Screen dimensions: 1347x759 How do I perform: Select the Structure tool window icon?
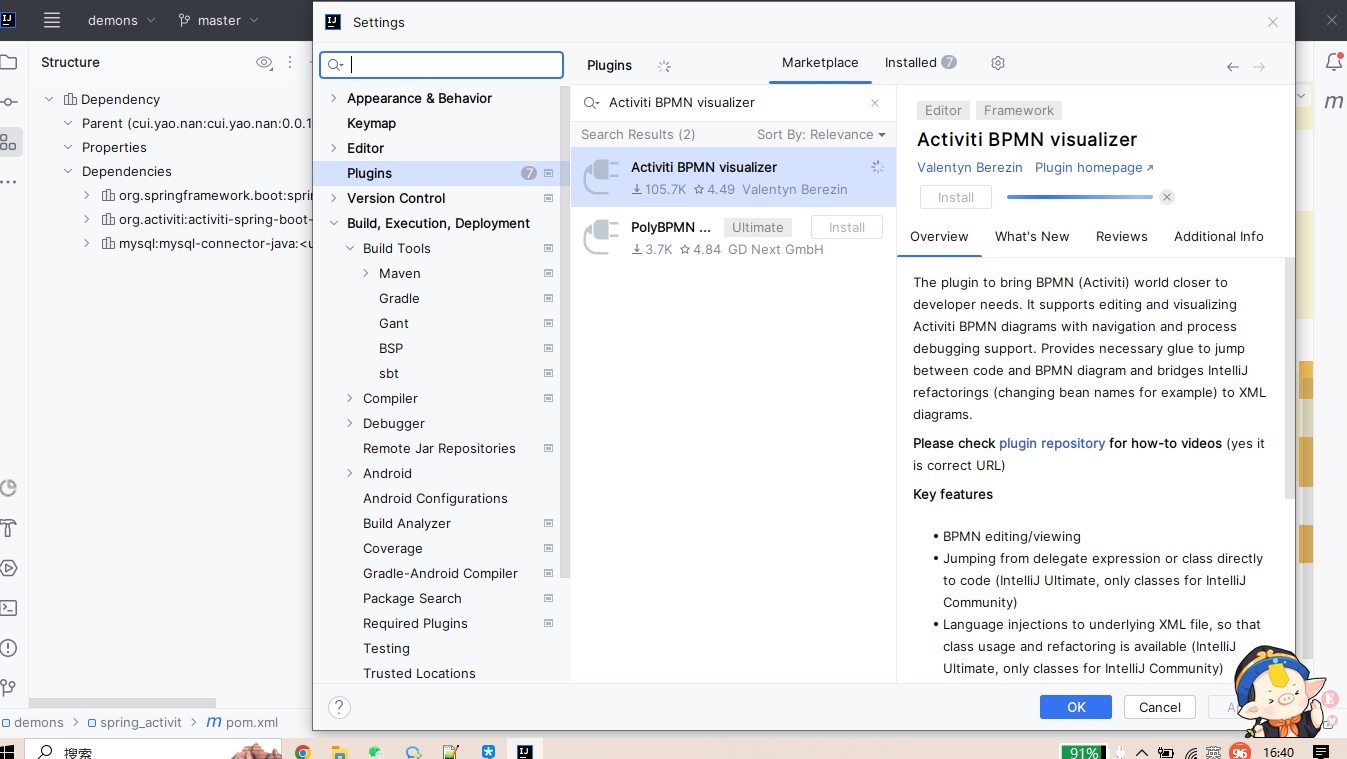8,142
